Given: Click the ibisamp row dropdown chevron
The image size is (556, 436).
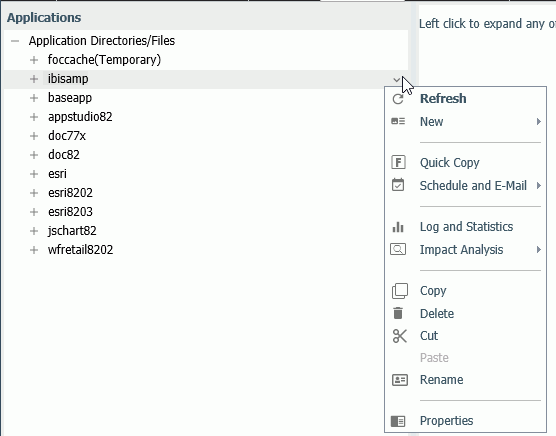Looking at the screenshot, I should (x=396, y=80).
